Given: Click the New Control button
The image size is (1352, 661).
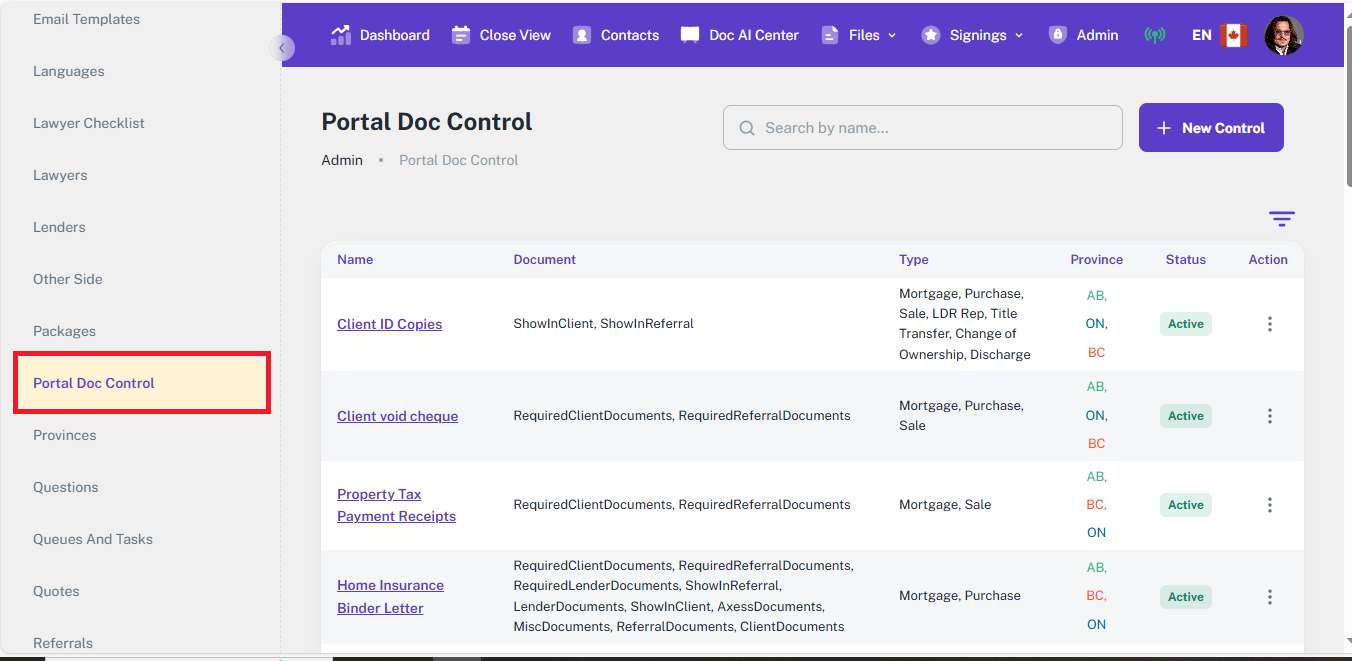Looking at the screenshot, I should pyautogui.click(x=1211, y=128).
